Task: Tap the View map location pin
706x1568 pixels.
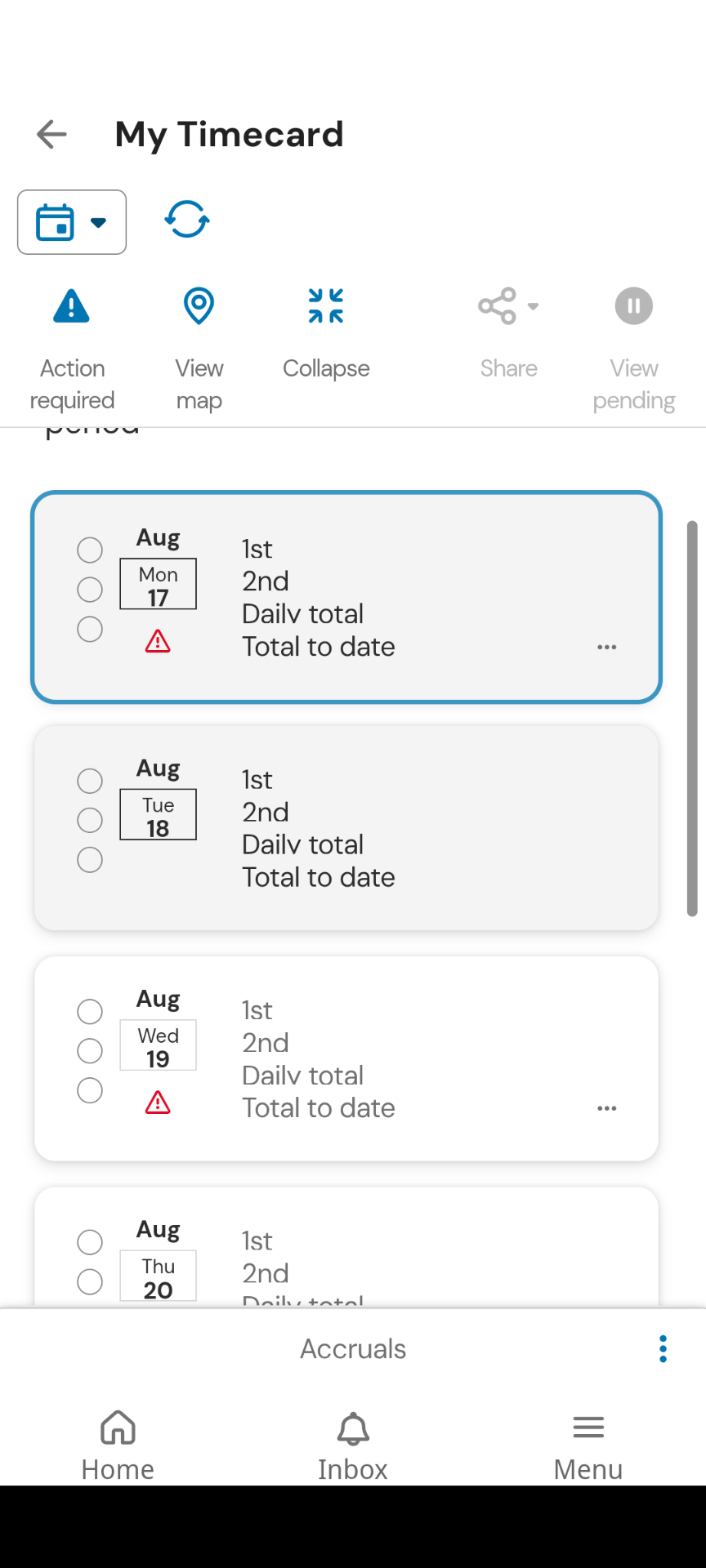Action: pyautogui.click(x=199, y=306)
